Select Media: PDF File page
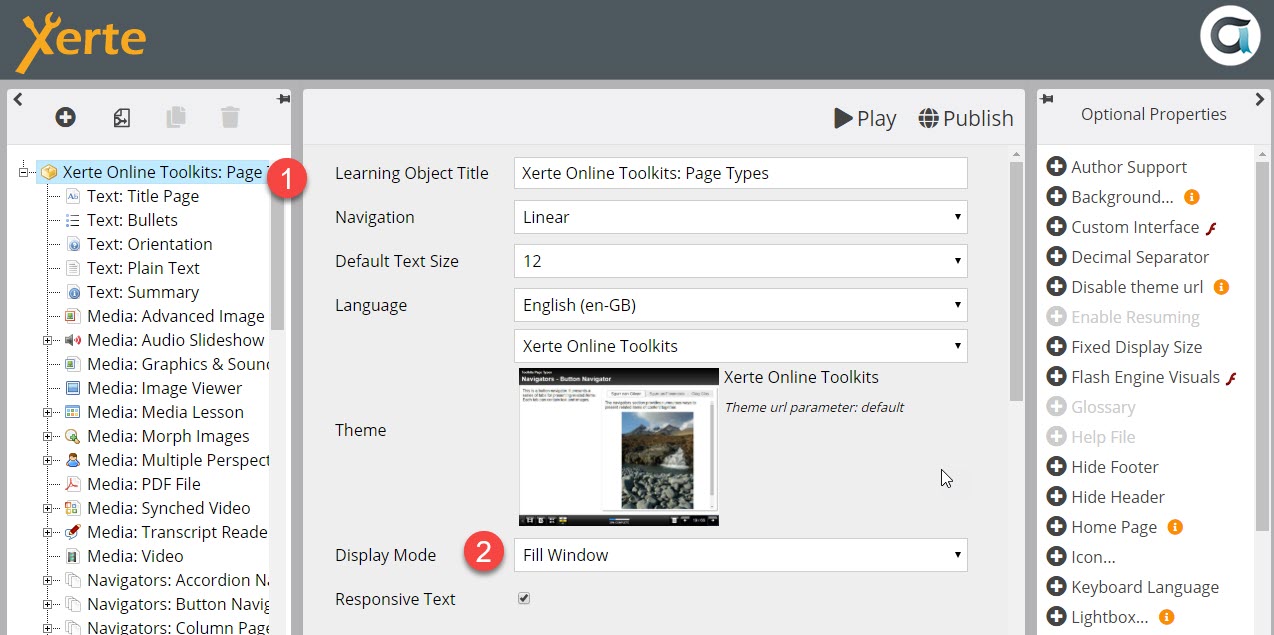The width and height of the screenshot is (1274, 635). click(x=143, y=484)
